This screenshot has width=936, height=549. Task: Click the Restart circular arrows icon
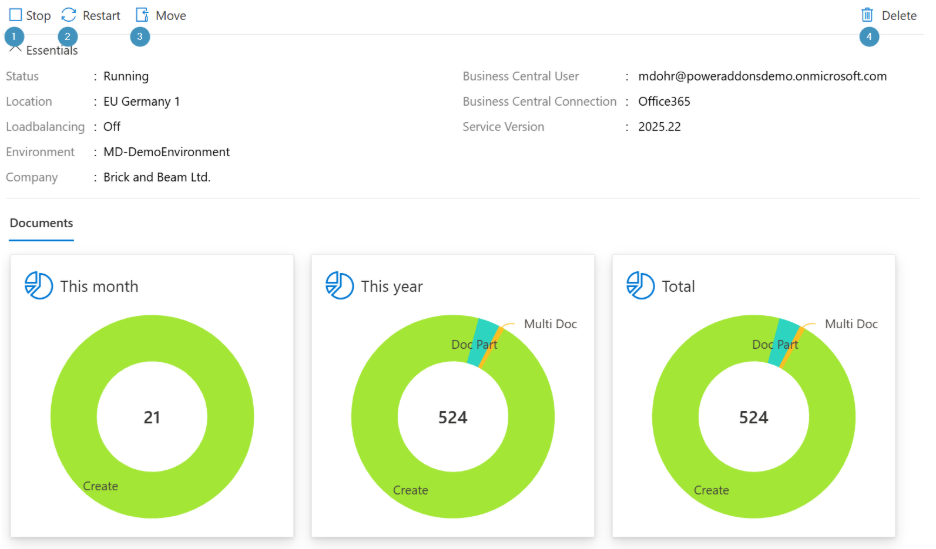pos(69,15)
